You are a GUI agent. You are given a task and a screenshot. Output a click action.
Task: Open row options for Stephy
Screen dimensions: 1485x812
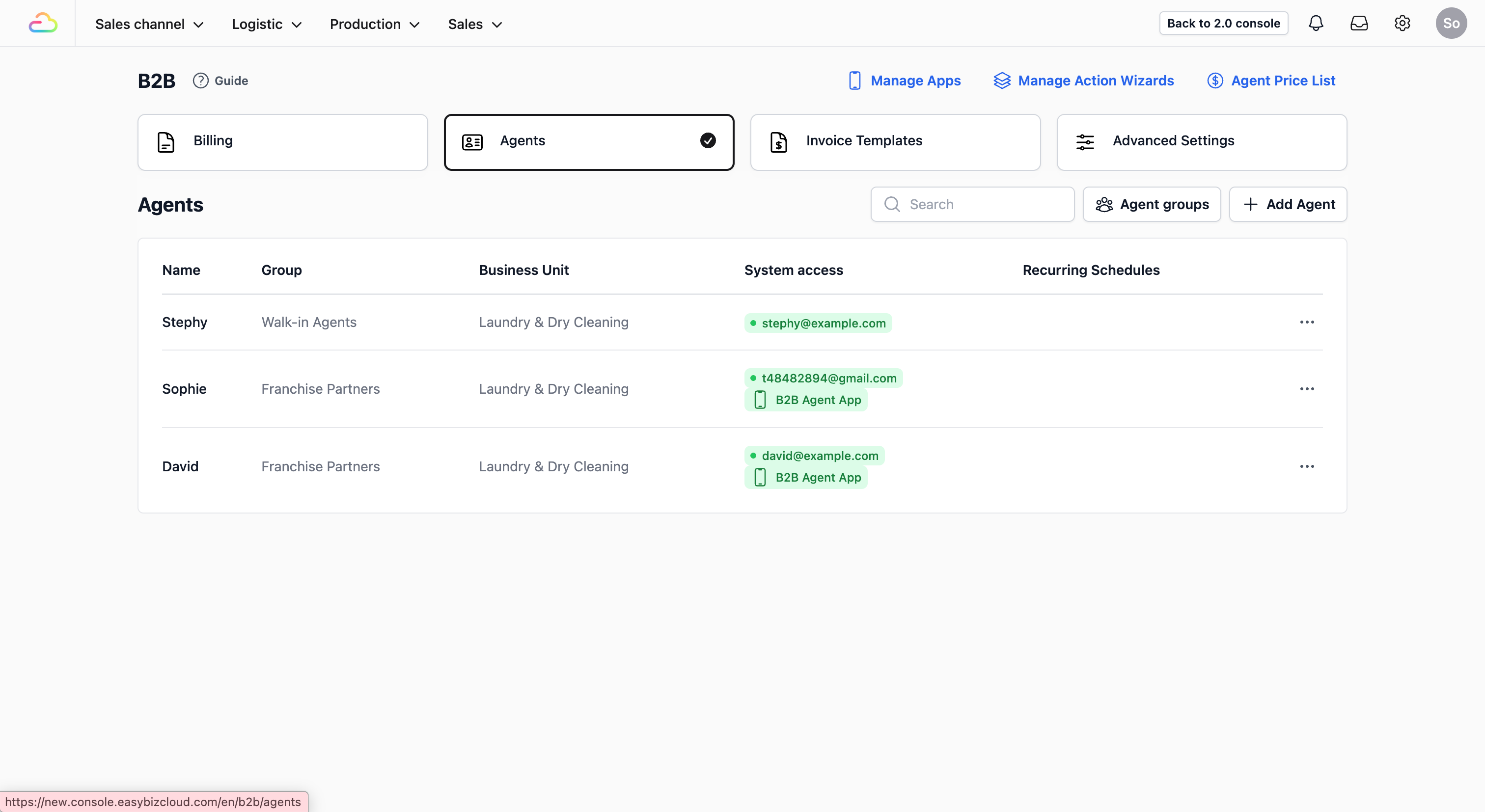1306,322
